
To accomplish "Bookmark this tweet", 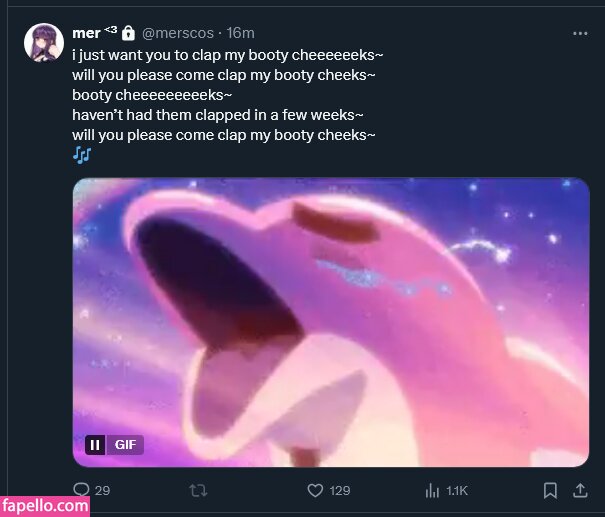I will click(x=550, y=490).
